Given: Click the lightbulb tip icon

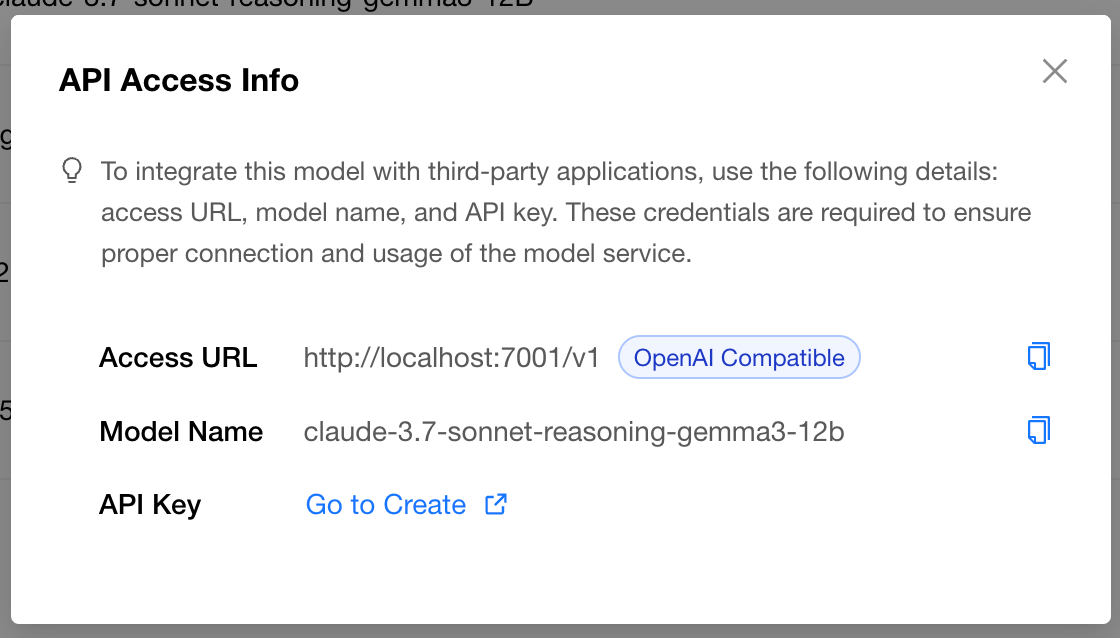Looking at the screenshot, I should tap(72, 171).
